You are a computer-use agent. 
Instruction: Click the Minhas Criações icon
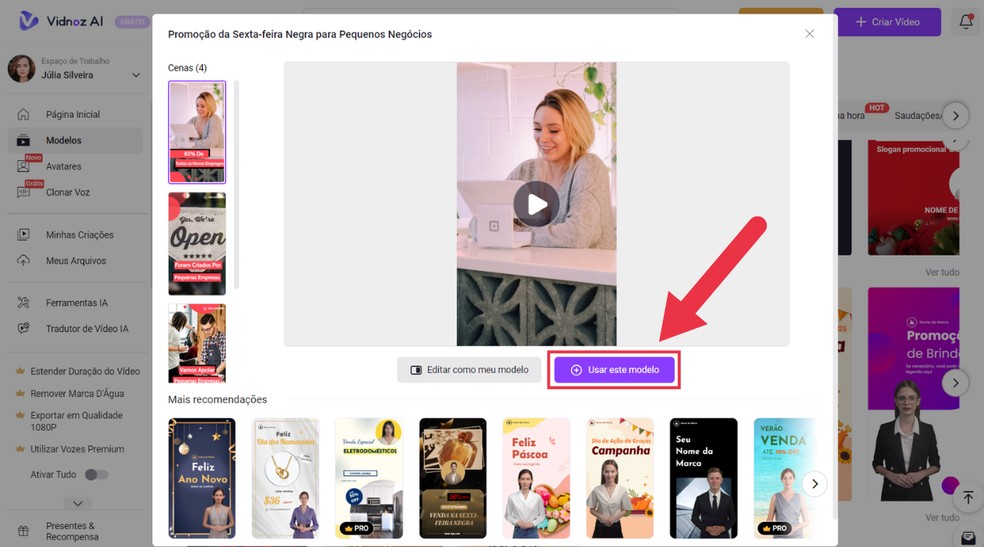pyautogui.click(x=23, y=235)
